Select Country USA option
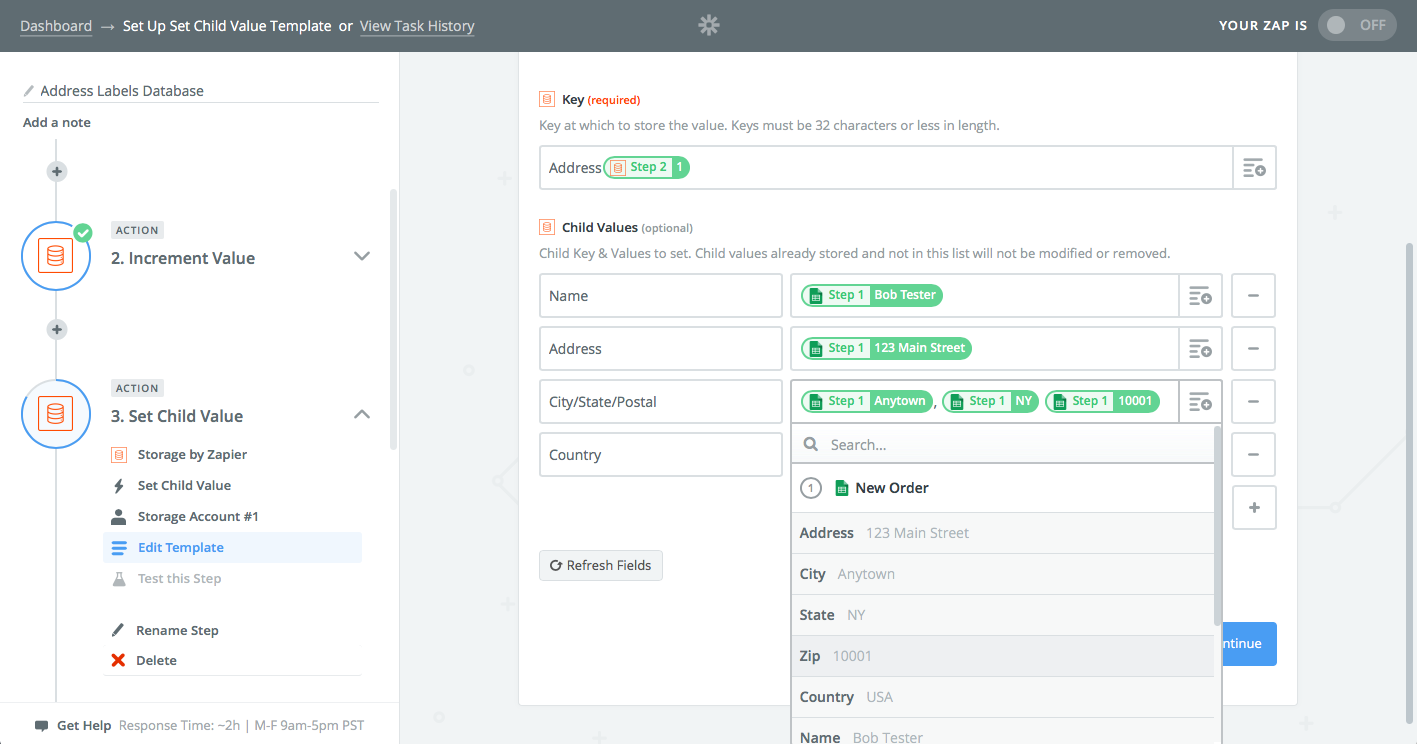 1002,698
